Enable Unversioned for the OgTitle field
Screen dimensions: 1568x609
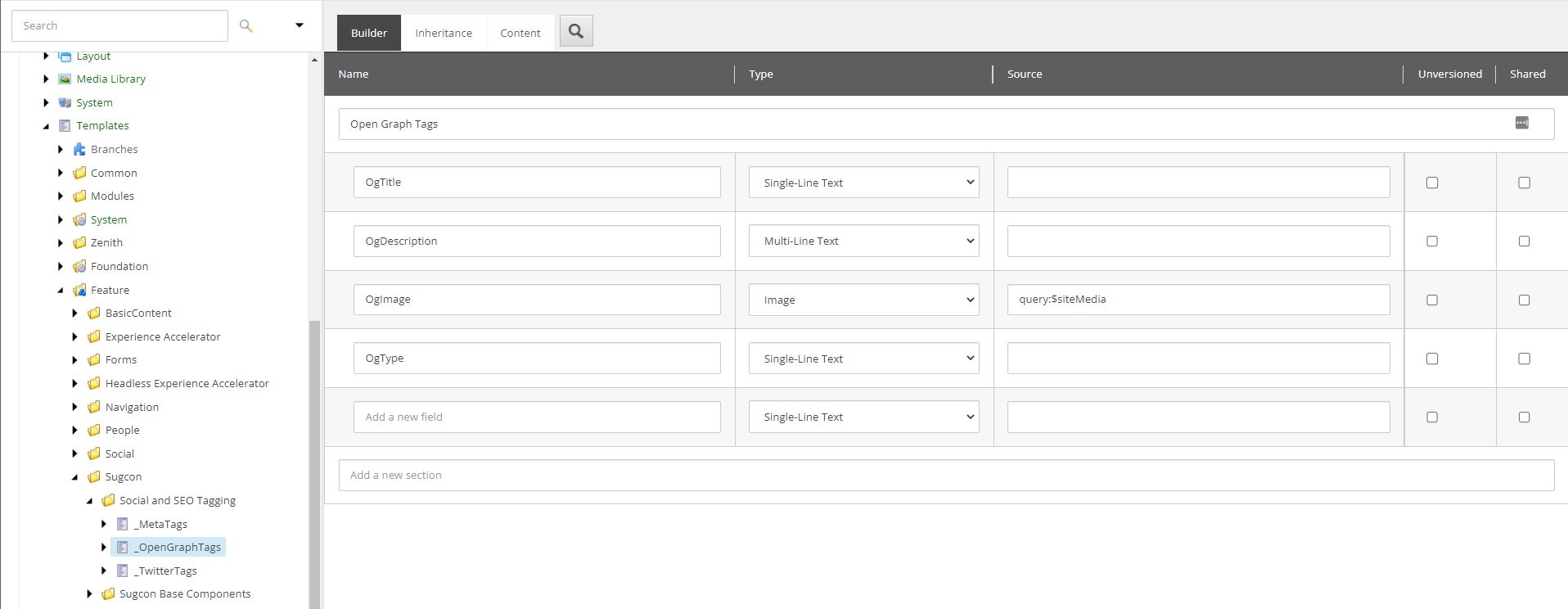[1431, 183]
